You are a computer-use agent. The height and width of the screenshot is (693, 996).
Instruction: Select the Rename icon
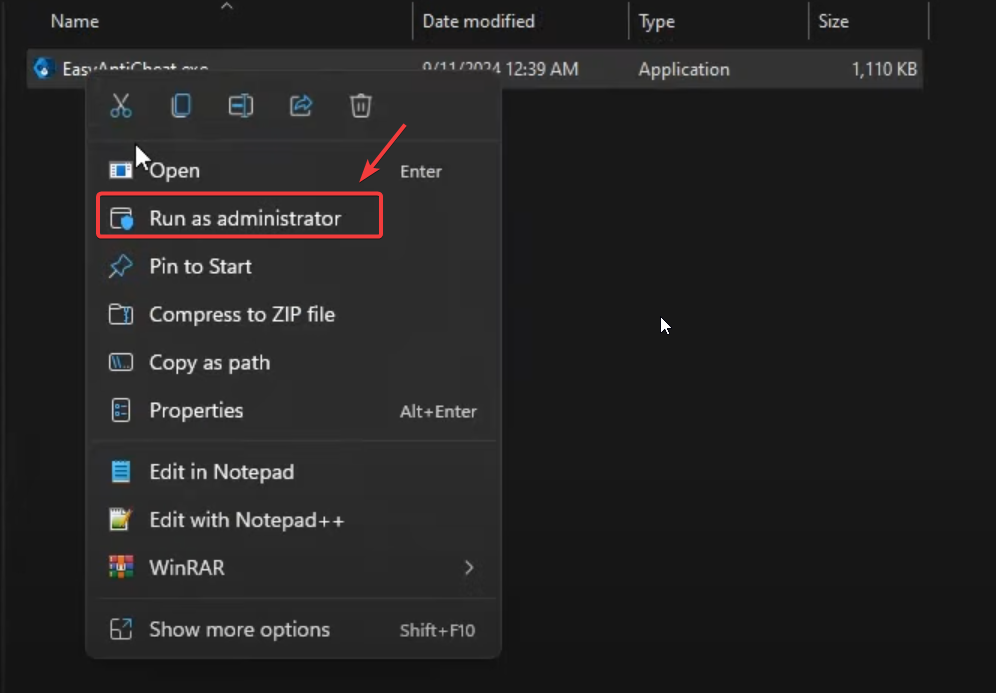241,106
